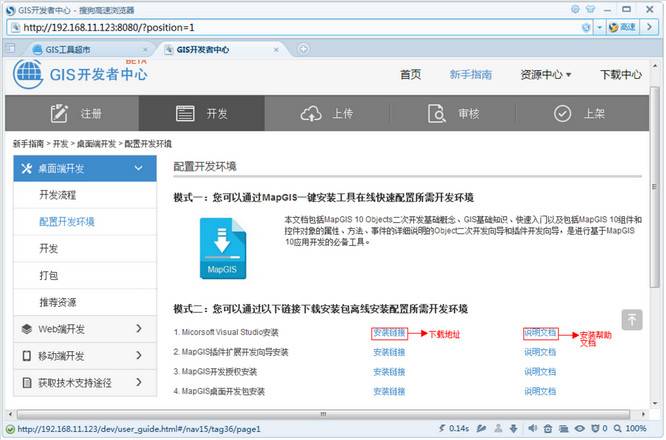Open 安装链接 for Microsoft Visual Studio

pos(389,333)
